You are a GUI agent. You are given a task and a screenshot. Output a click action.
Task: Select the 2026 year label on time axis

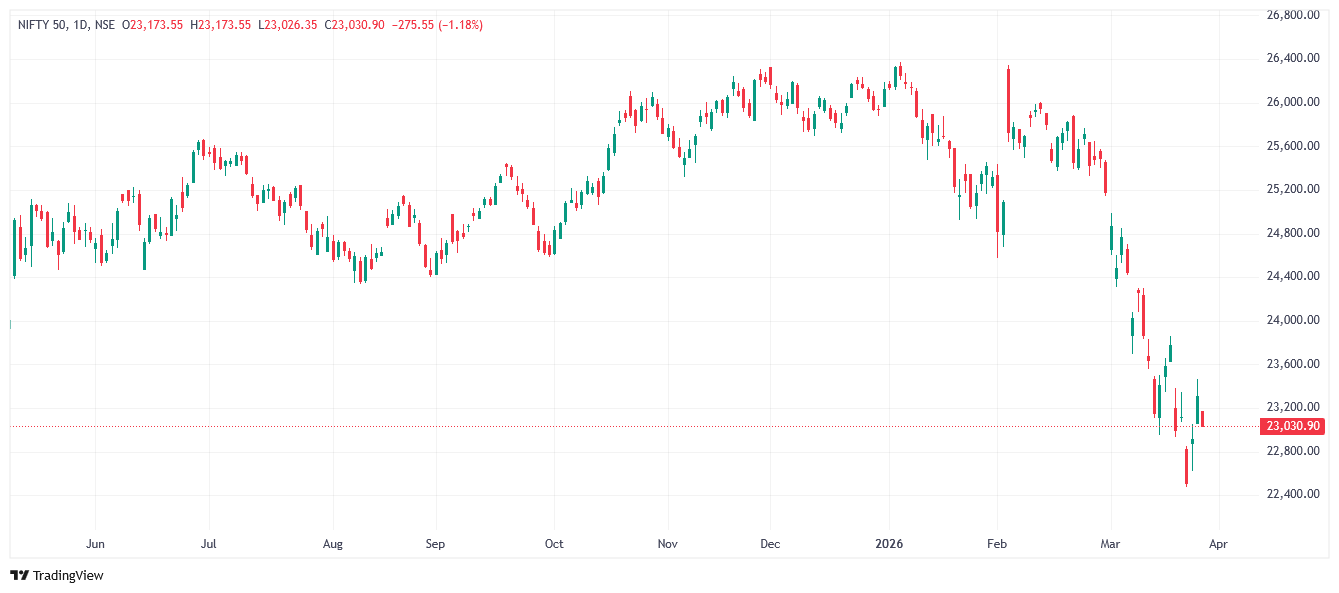889,544
